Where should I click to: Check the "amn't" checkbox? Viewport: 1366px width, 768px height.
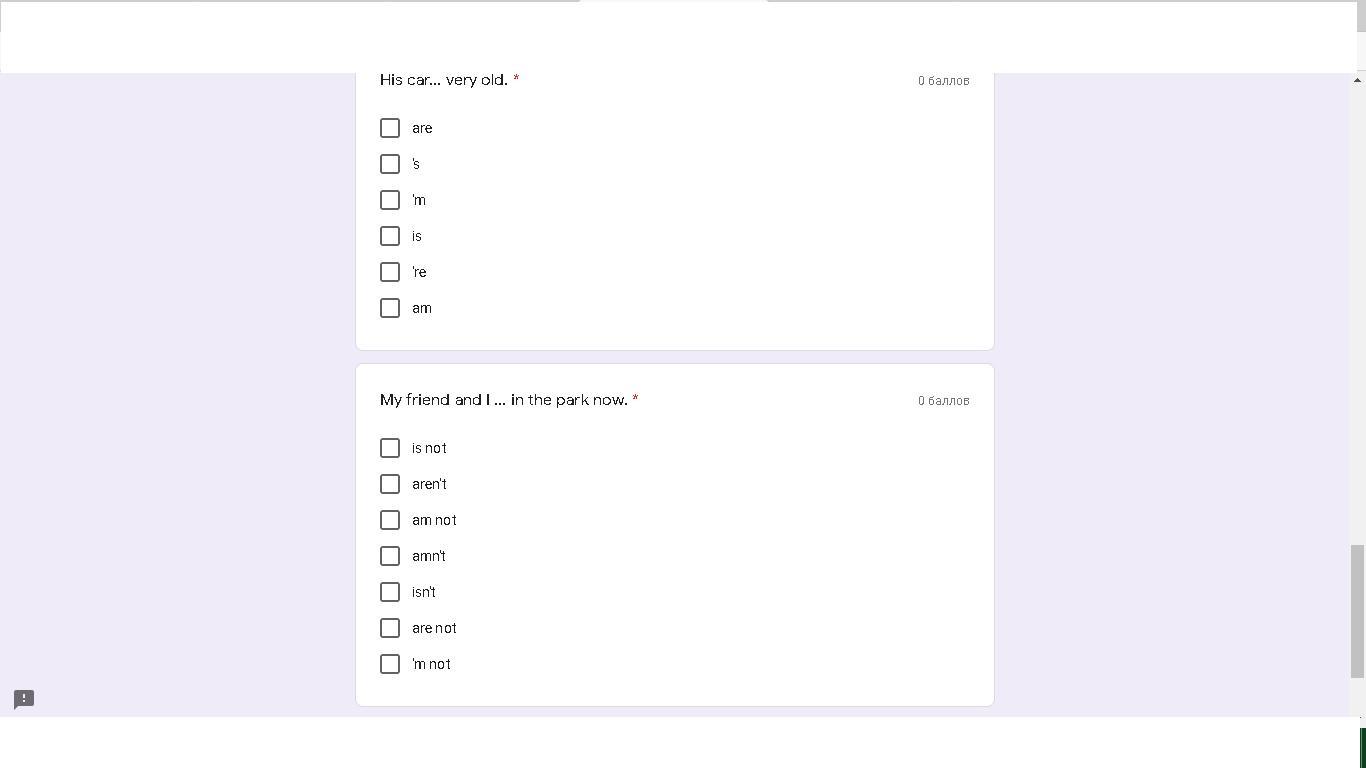pos(390,556)
